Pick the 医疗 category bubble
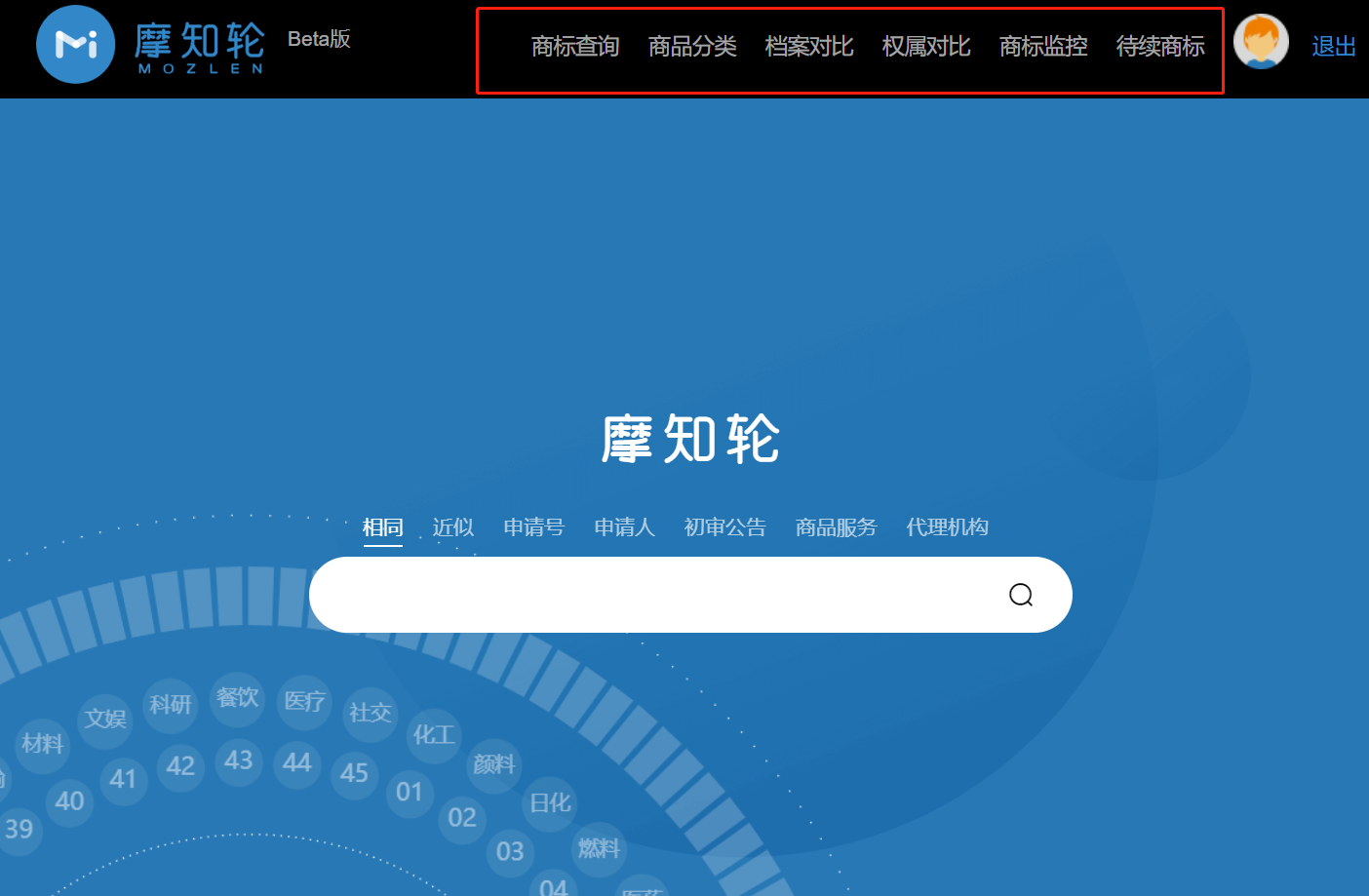The height and width of the screenshot is (896, 1369). tap(304, 701)
